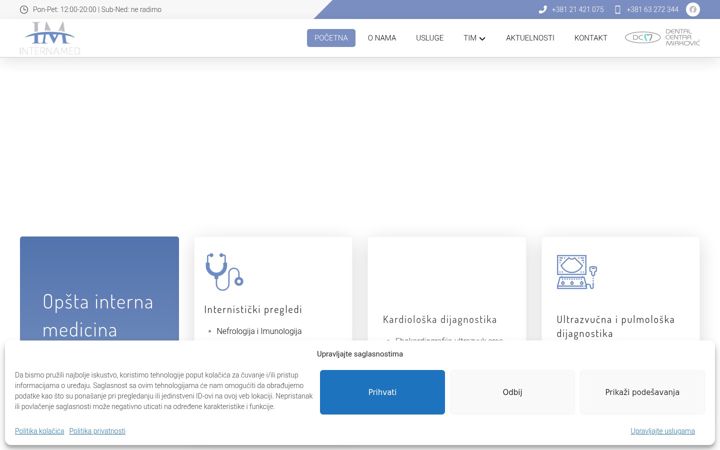720x450 pixels.
Task: Click the Nefrologija i Imunologija list item
Action: pyautogui.click(x=259, y=331)
